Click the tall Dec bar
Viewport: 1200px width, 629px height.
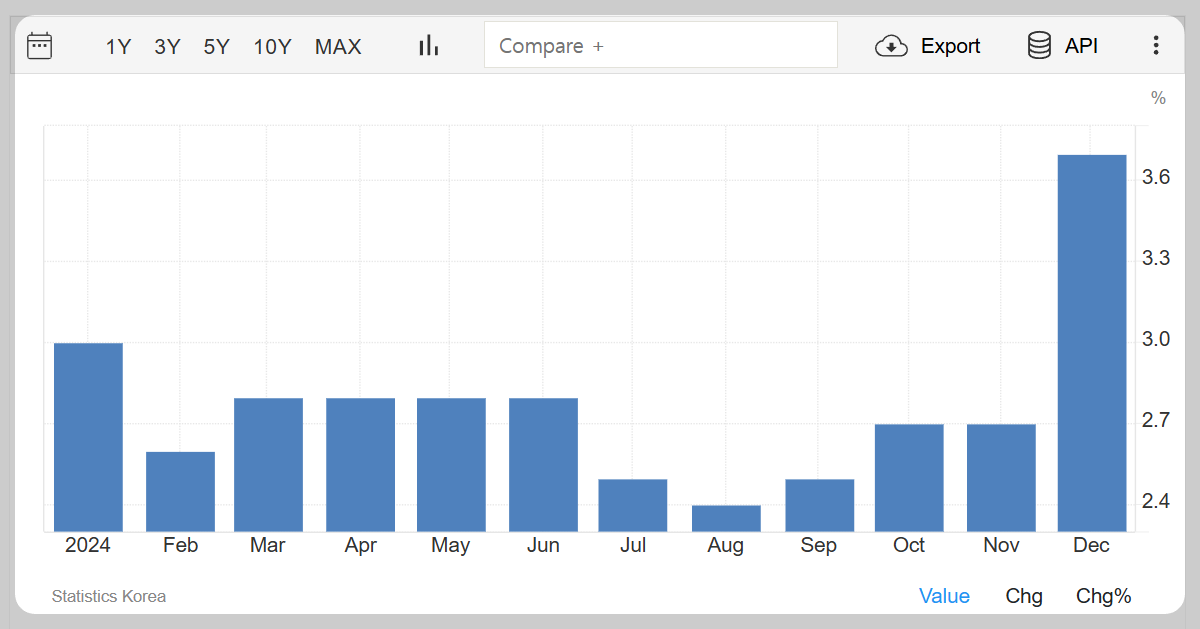(x=1092, y=343)
